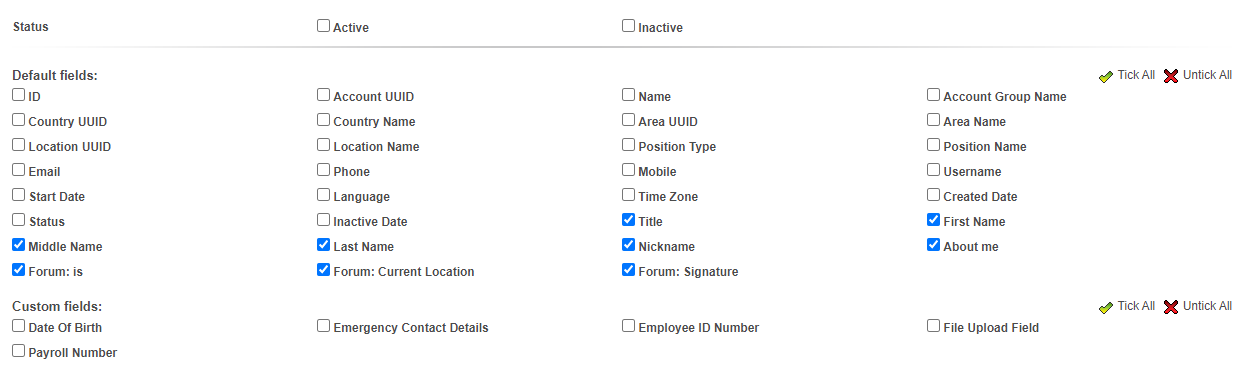Tick the Active status checkbox

323,26
